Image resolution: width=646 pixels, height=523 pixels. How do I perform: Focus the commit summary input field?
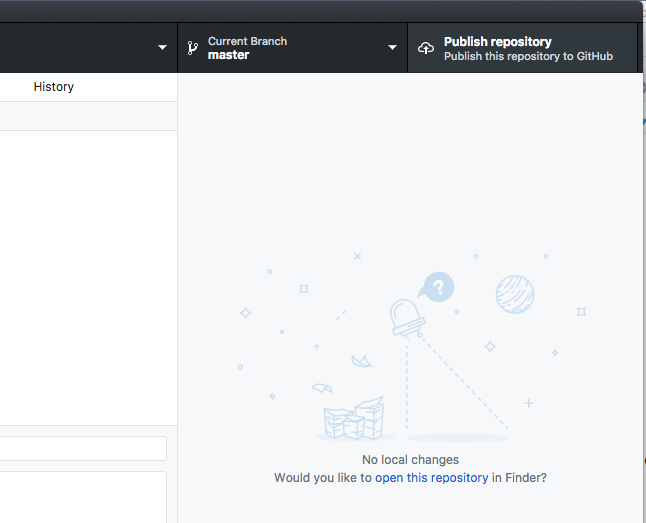tap(83, 448)
